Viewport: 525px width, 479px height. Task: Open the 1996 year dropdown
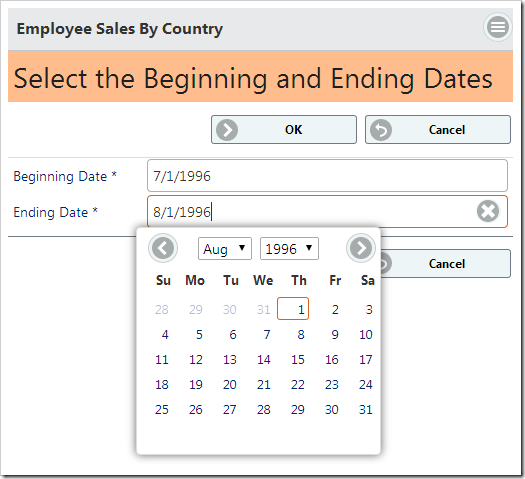pyautogui.click(x=289, y=249)
